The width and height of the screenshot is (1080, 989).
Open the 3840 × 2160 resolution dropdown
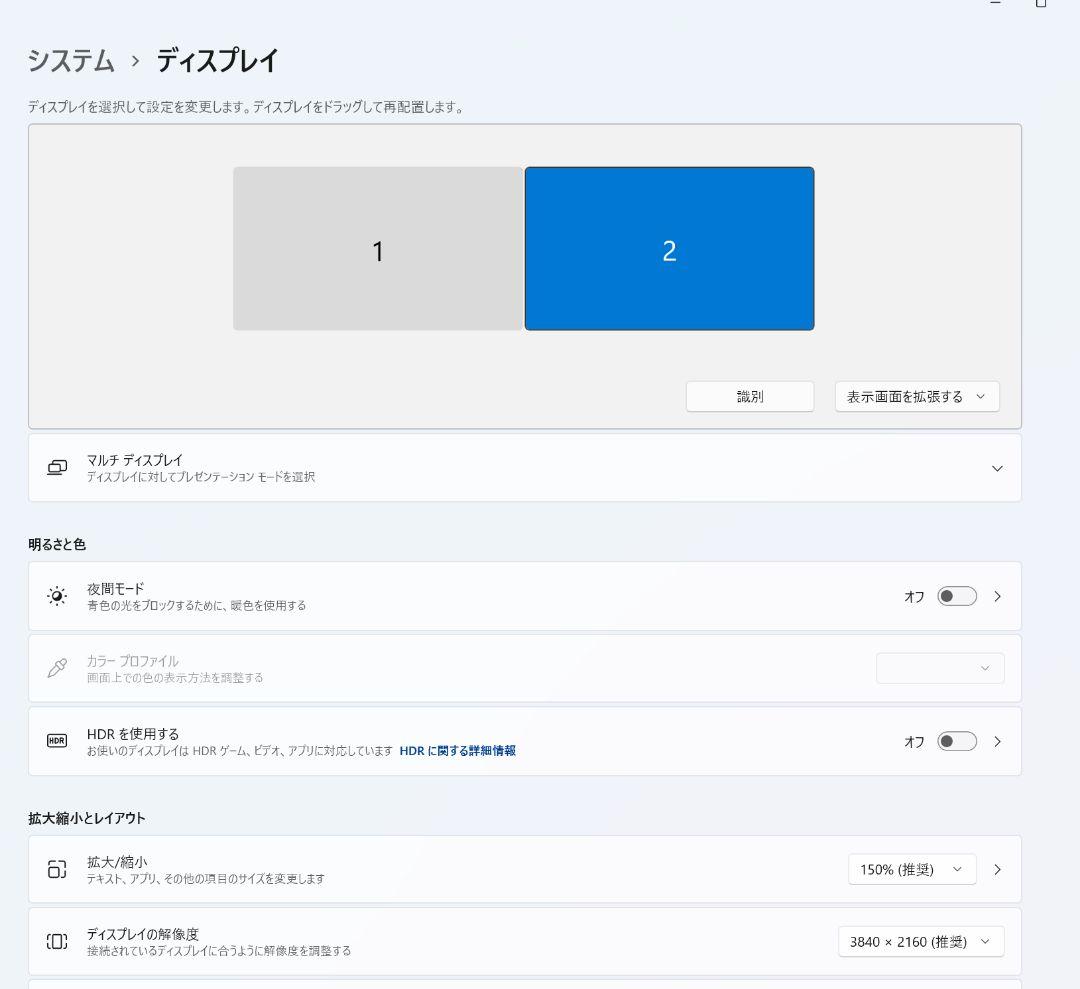(x=919, y=941)
